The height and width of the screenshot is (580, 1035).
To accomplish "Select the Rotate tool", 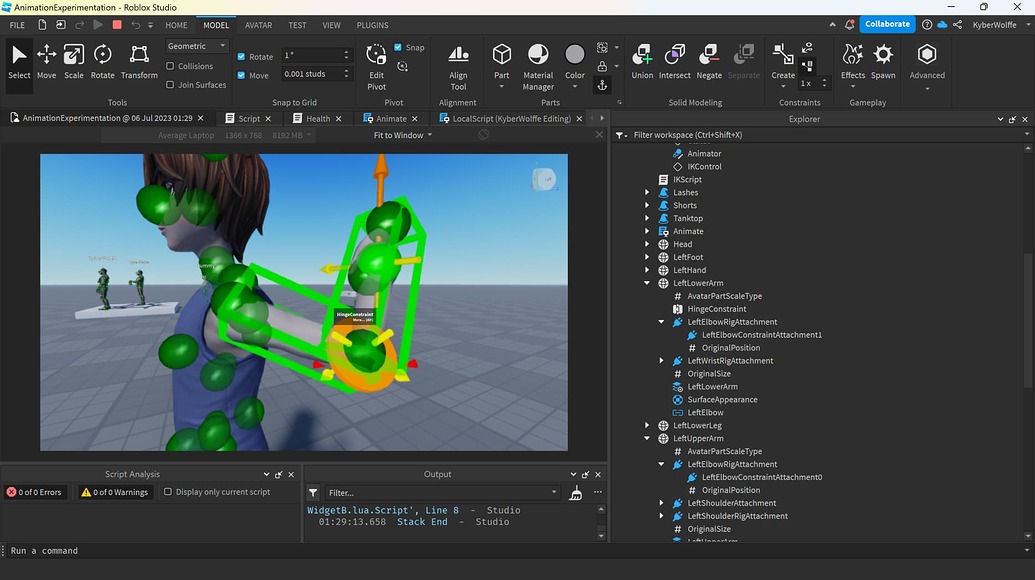I will click(101, 60).
